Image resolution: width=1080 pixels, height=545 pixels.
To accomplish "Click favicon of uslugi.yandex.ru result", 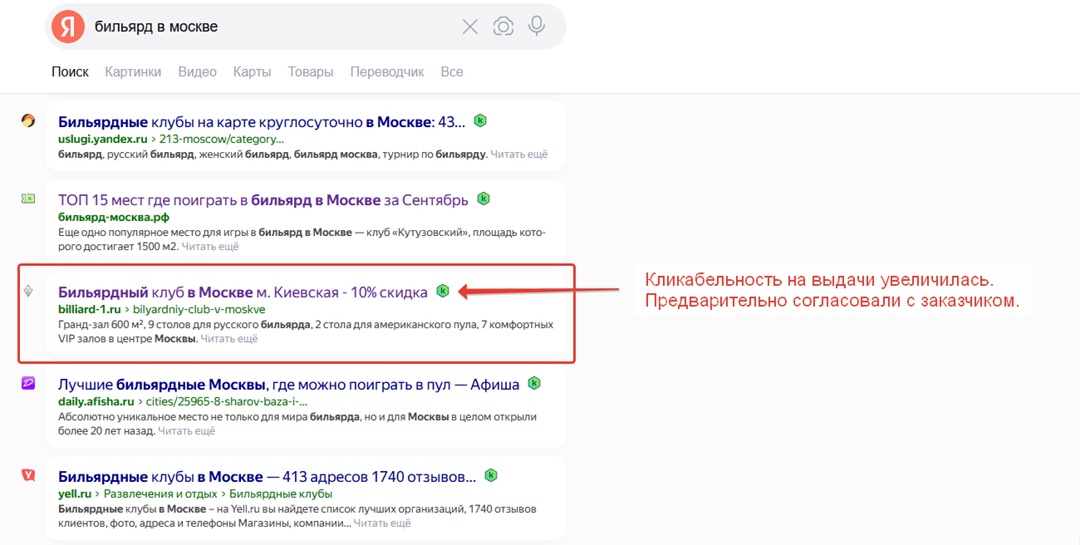I will point(28,121).
